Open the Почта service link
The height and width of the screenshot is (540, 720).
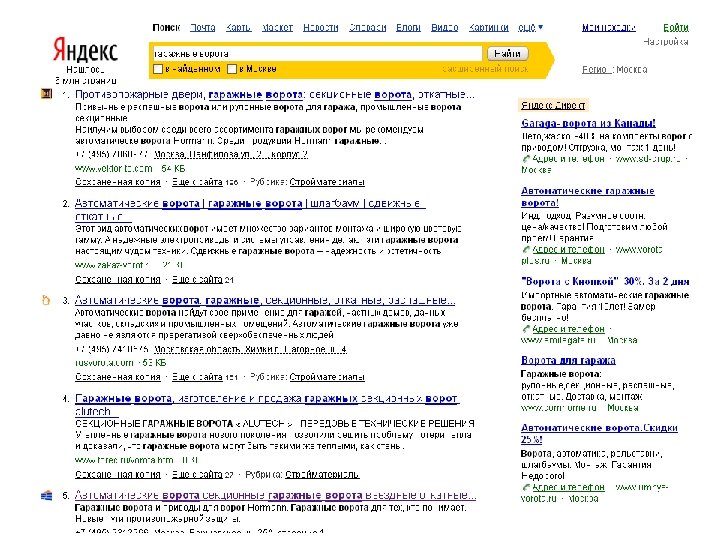202,28
